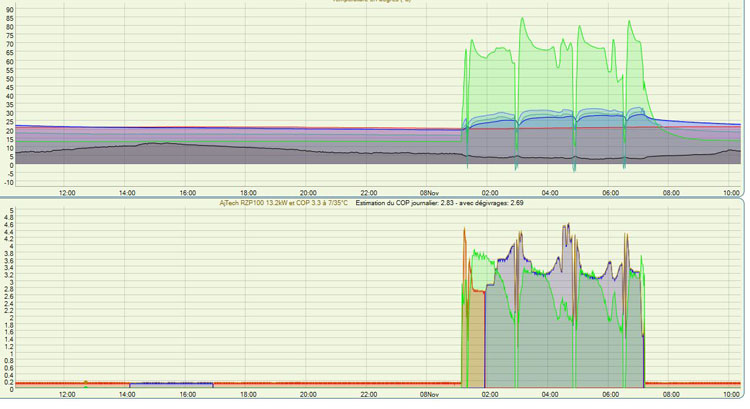Click the 08Nov date marker on lower chart
This screenshot has height=409, width=750.
430,395
